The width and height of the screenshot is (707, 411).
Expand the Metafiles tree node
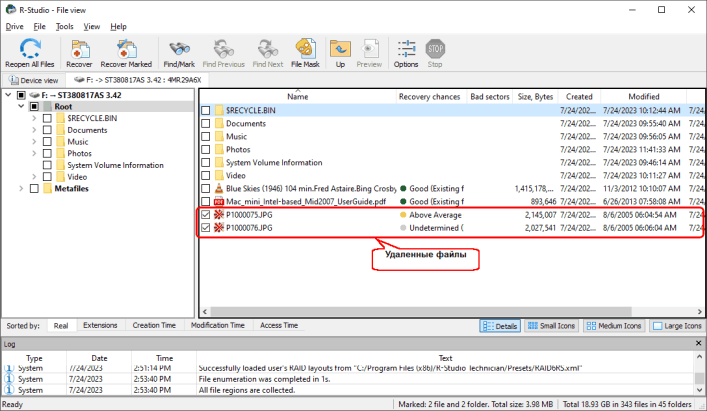21,188
